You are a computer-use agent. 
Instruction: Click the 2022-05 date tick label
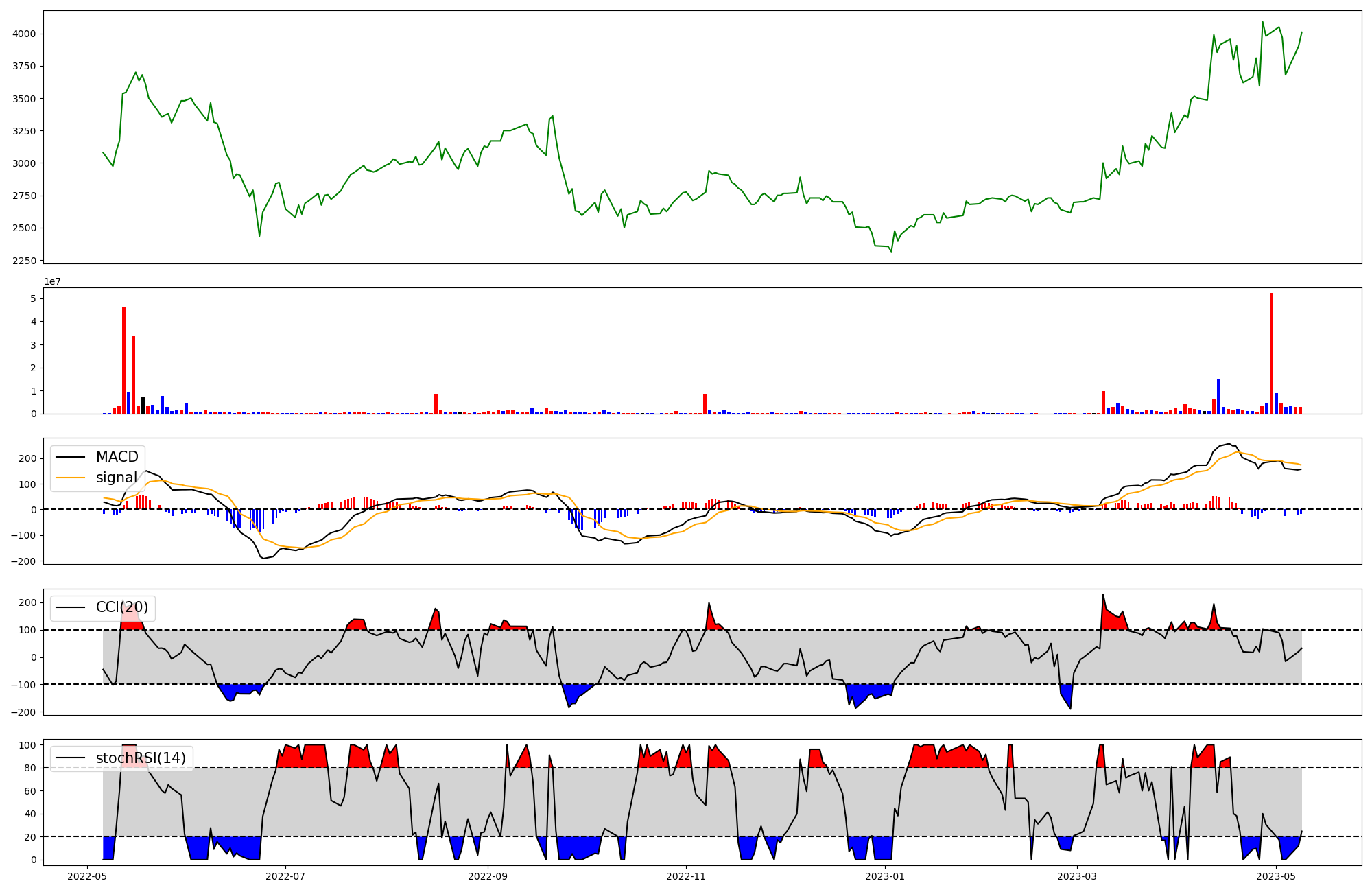[87, 876]
